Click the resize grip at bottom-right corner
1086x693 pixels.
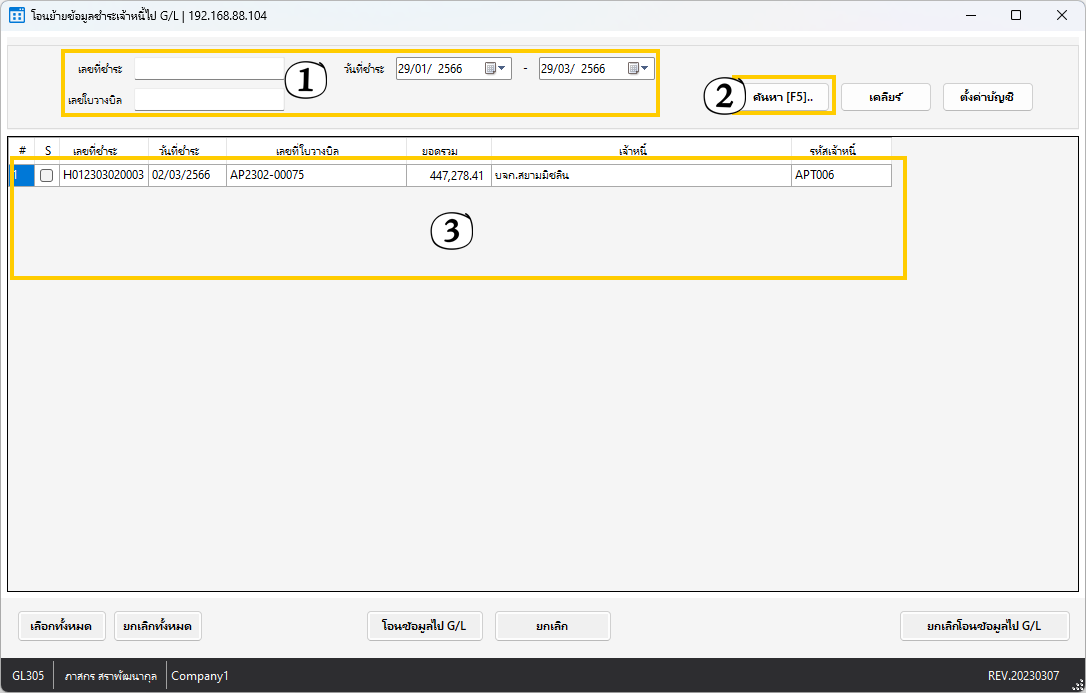tap(1077, 684)
